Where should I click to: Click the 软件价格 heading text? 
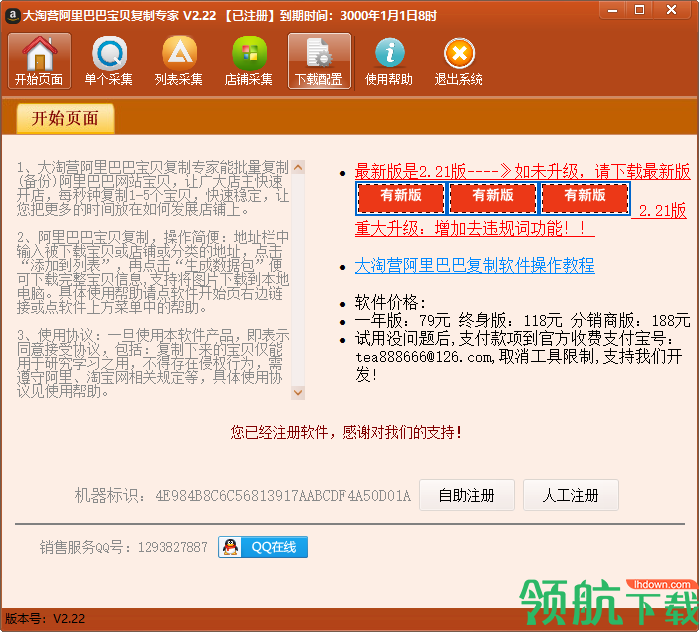pyautogui.click(x=391, y=303)
